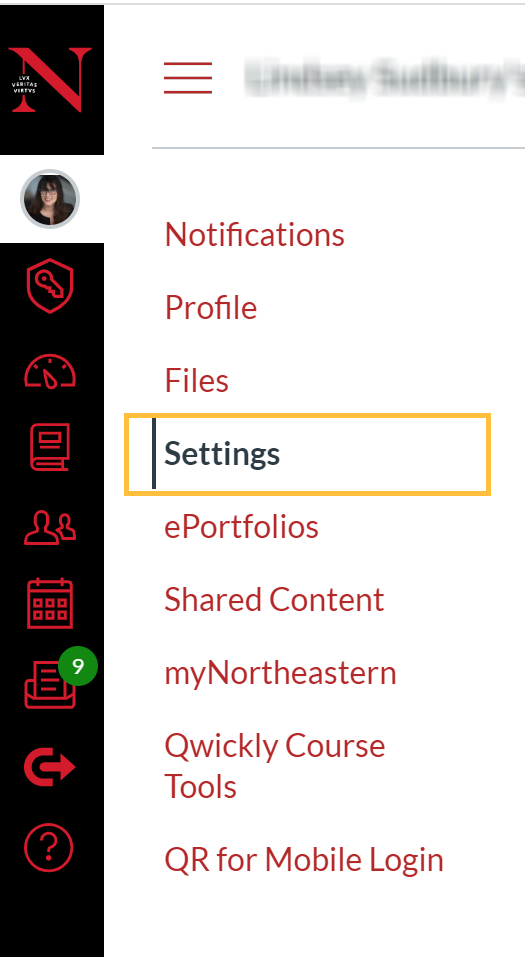This screenshot has height=957, width=525.
Task: Open Qwickly Course Tools
Action: tap(275, 765)
